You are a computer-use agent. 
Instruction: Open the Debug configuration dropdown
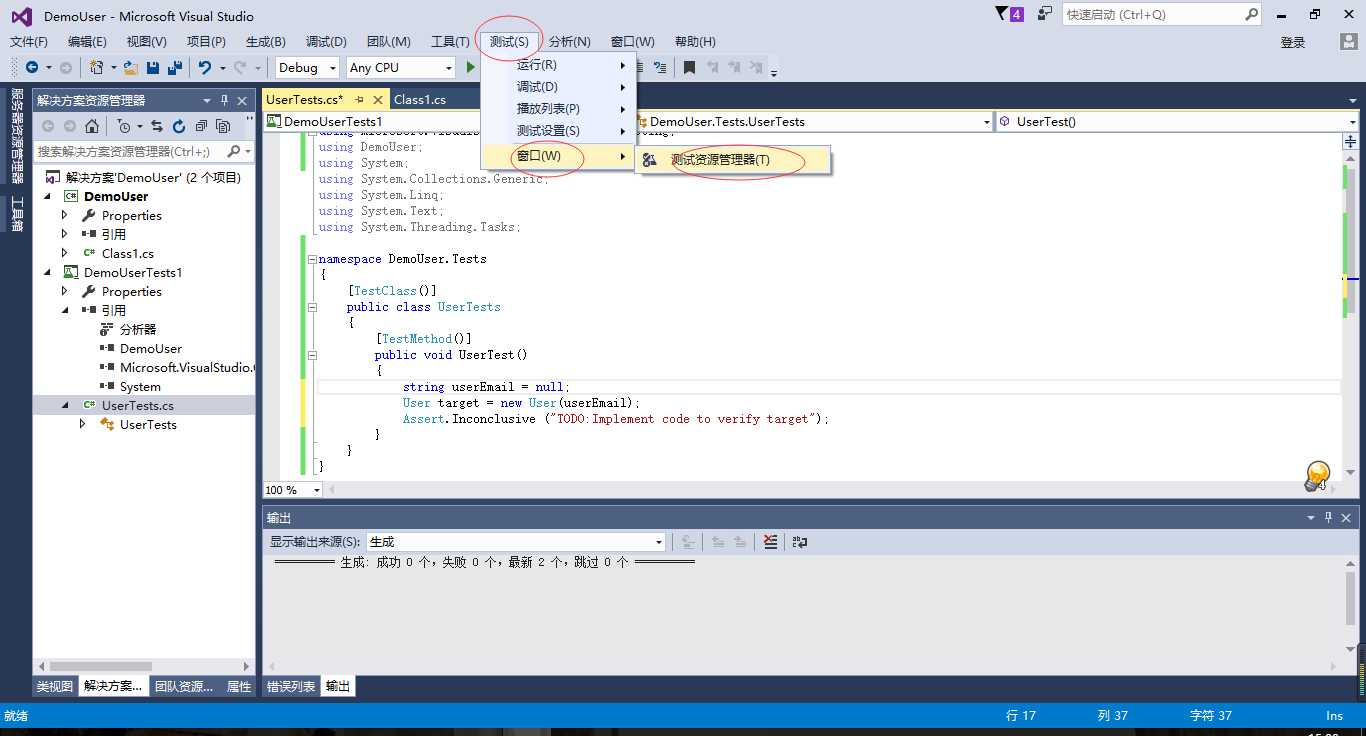(306, 68)
